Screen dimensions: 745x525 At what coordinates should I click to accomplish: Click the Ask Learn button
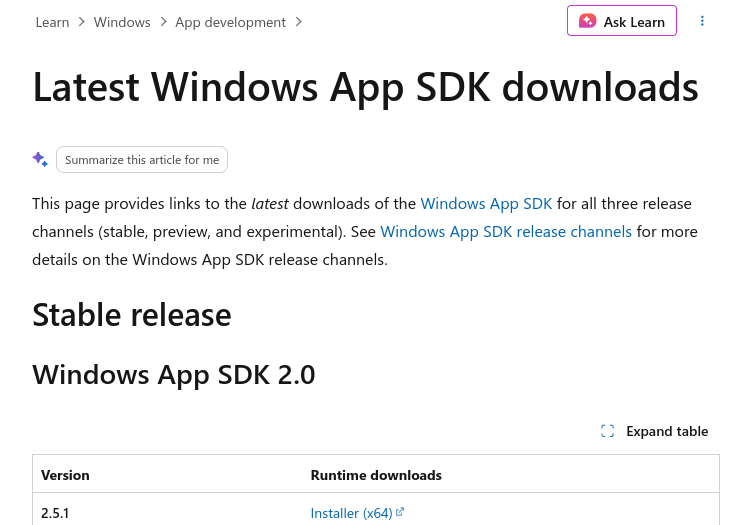(621, 21)
